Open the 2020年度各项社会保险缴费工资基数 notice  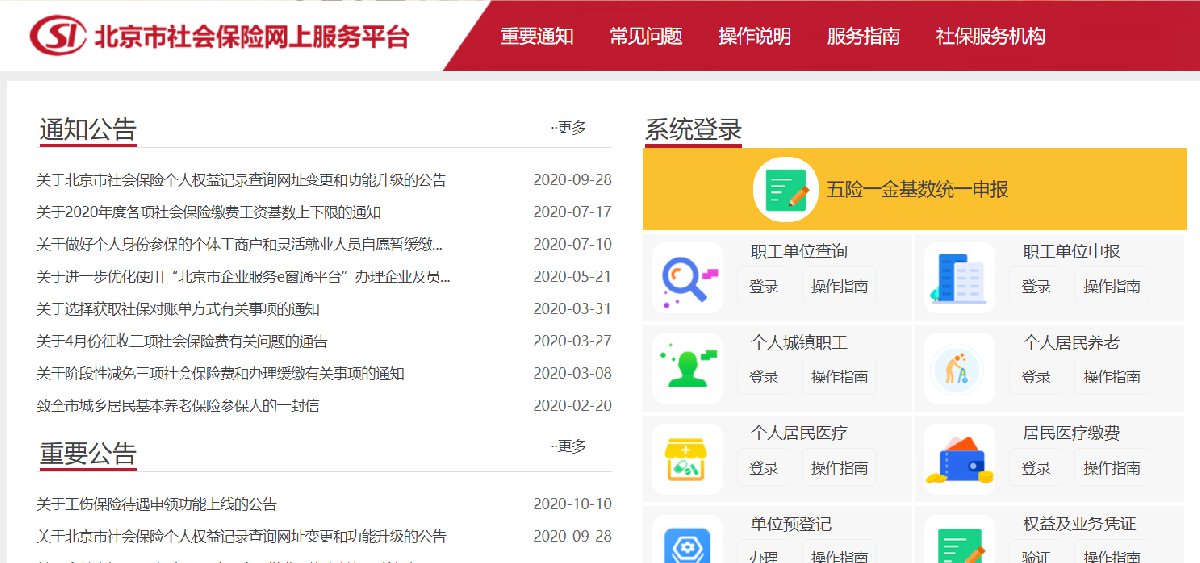tap(209, 212)
